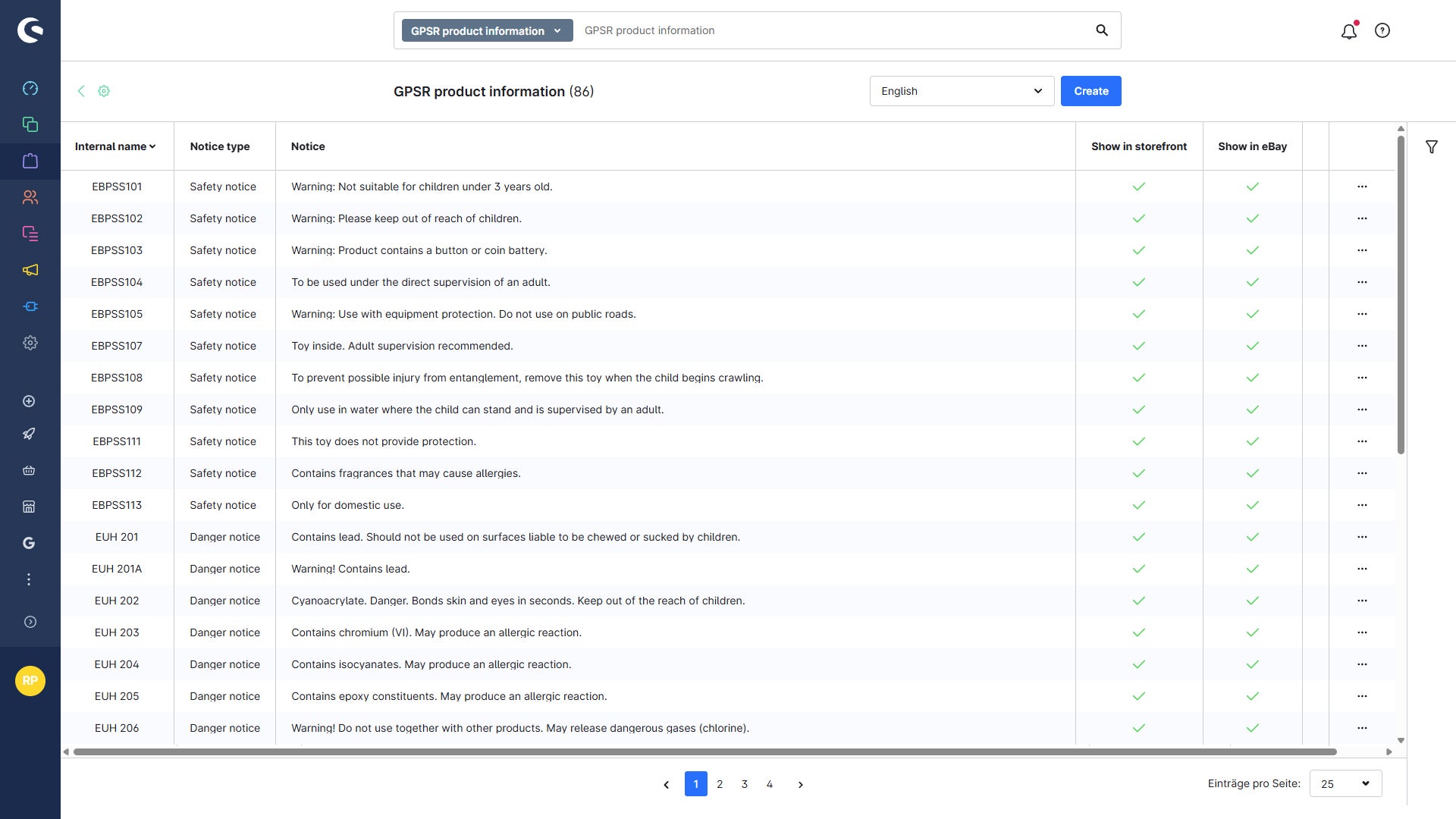Image resolution: width=1456 pixels, height=819 pixels.
Task: Open the row actions menu for EUH 203
Action: coord(1362,632)
